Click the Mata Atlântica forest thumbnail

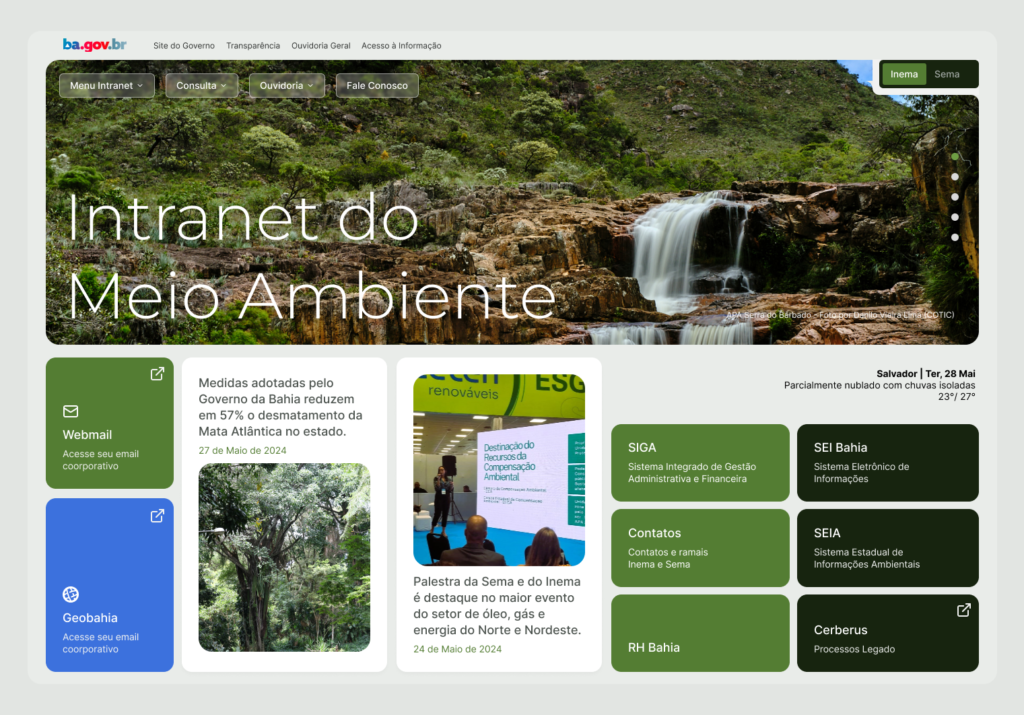284,557
